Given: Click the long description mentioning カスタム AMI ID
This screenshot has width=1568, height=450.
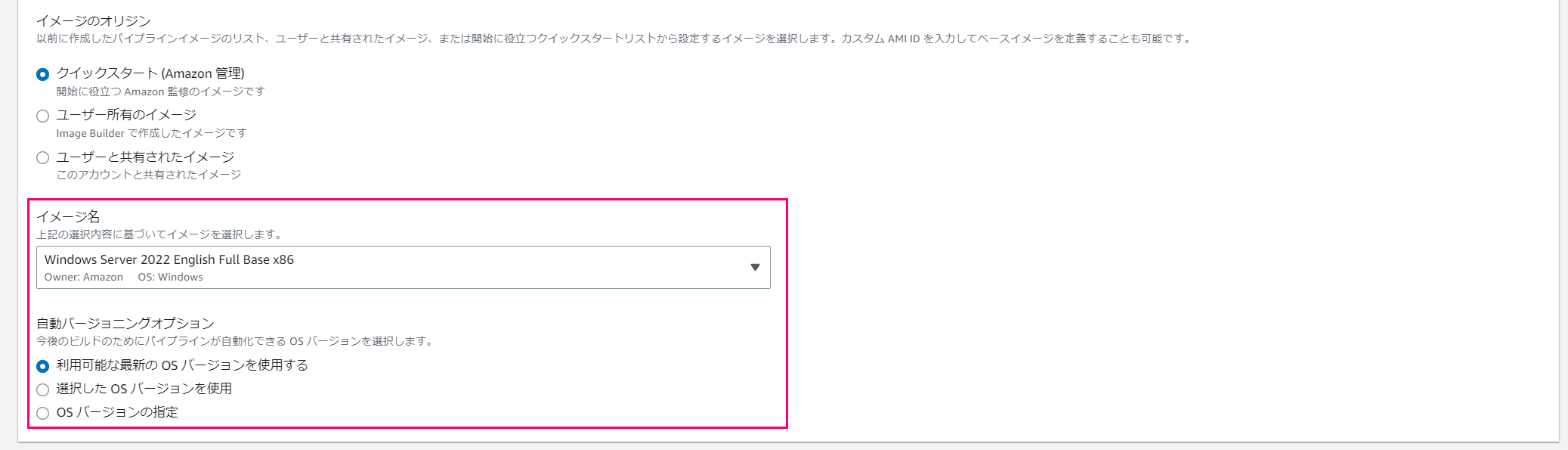Looking at the screenshot, I should click(x=615, y=39).
